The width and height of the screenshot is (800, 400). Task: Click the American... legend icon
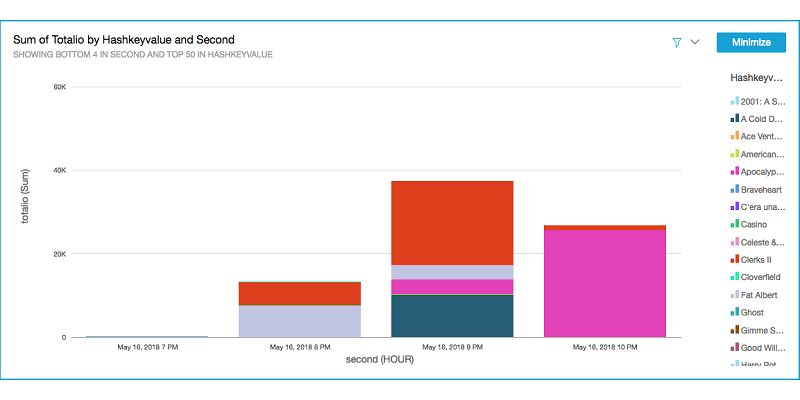[x=735, y=154]
